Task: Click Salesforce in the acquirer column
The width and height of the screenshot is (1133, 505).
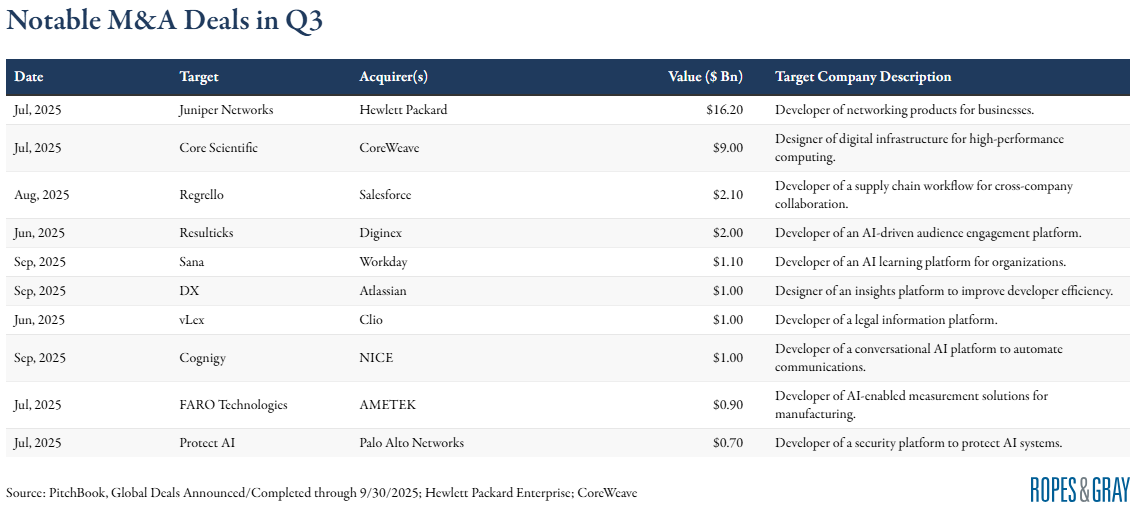Action: pyautogui.click(x=385, y=195)
